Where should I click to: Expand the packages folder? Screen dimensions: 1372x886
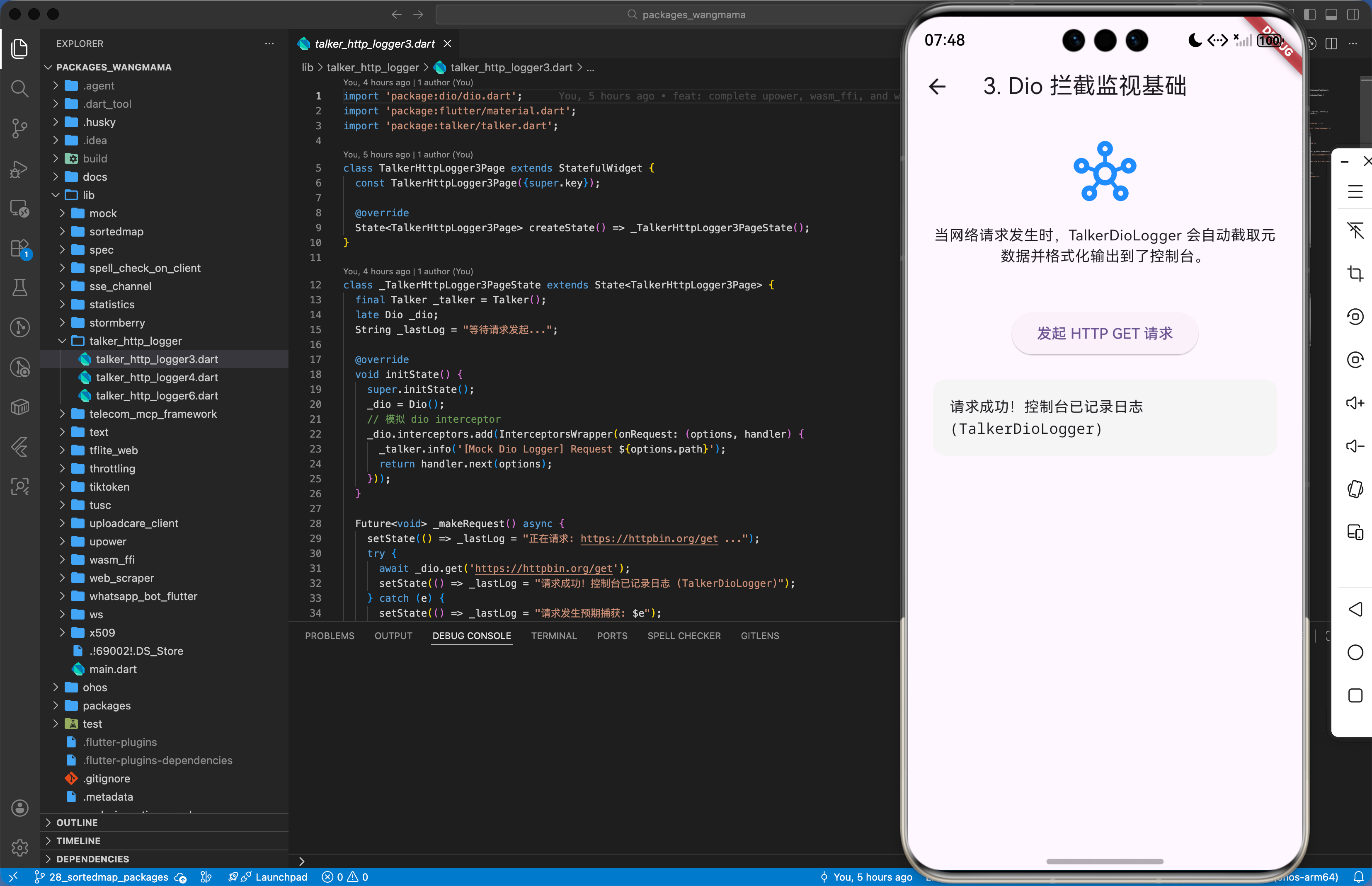(x=107, y=705)
